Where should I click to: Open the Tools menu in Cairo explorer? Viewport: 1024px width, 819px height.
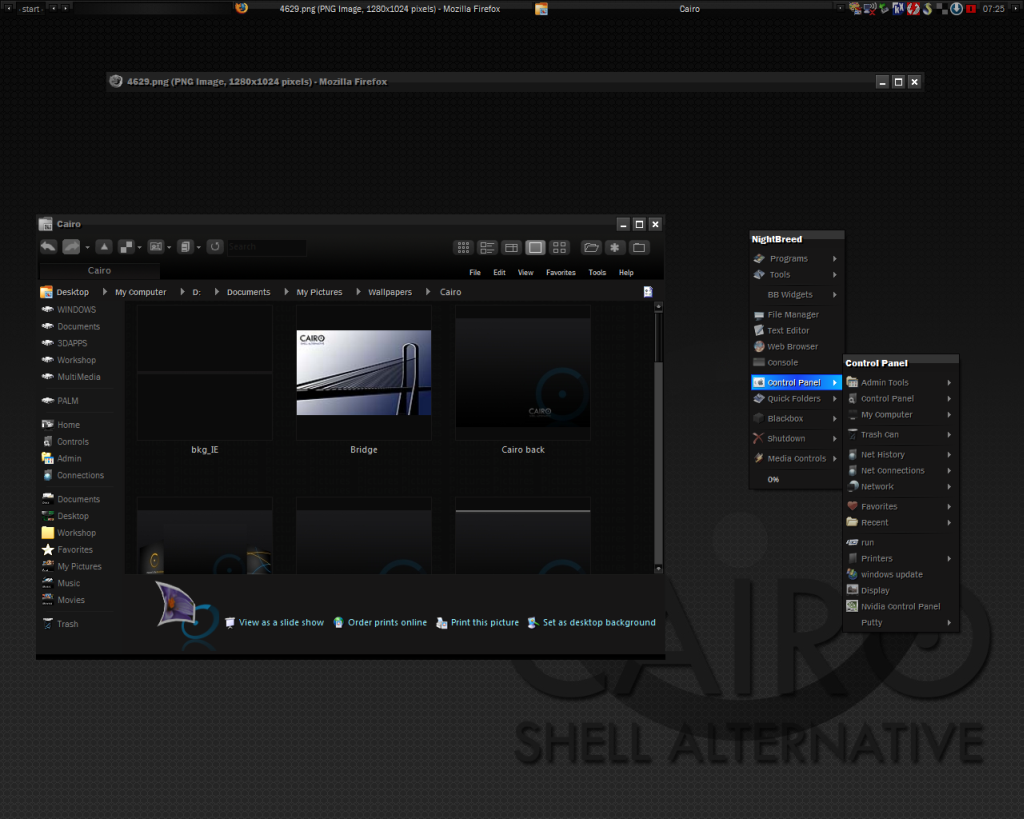[597, 272]
